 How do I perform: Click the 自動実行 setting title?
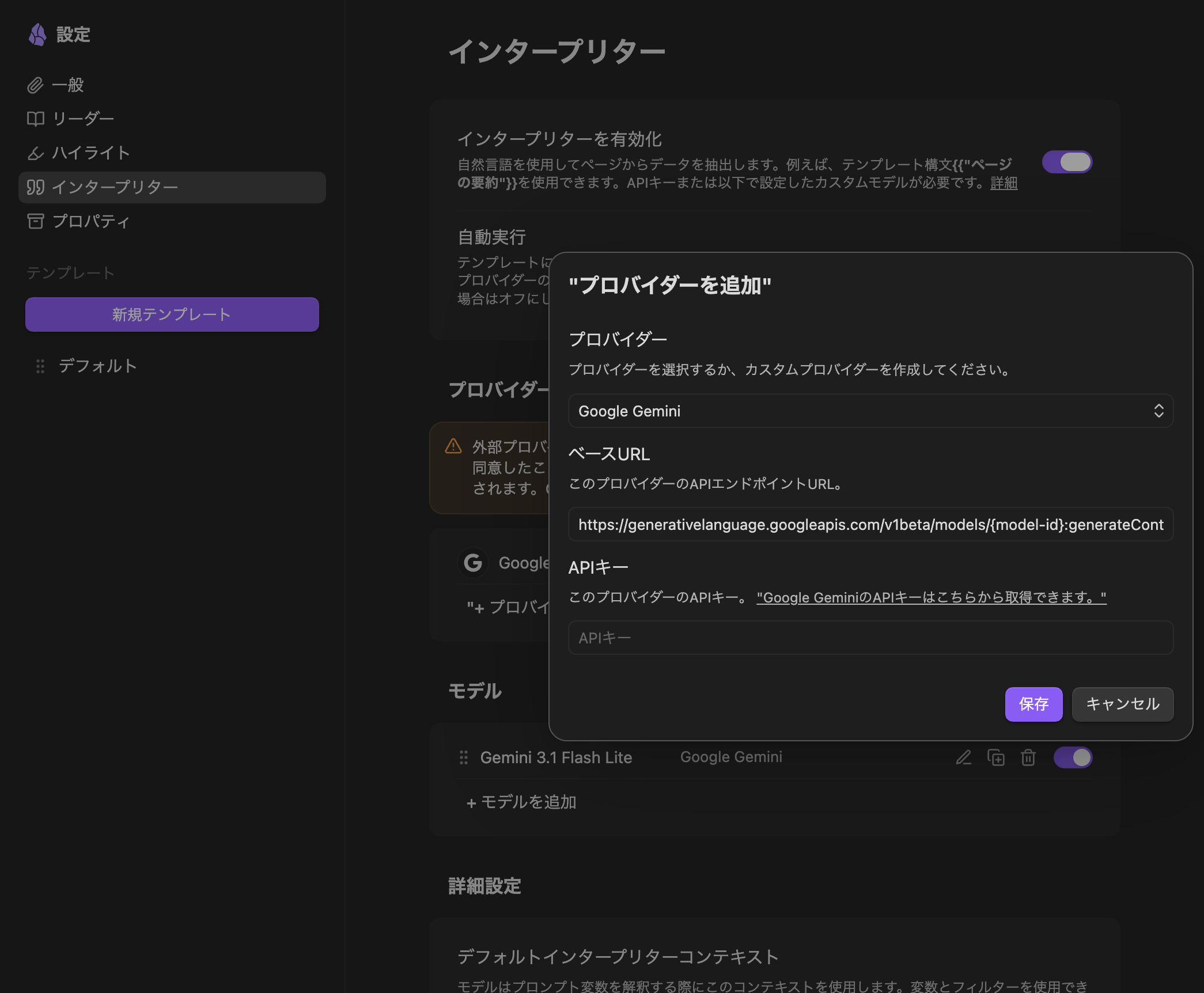491,237
